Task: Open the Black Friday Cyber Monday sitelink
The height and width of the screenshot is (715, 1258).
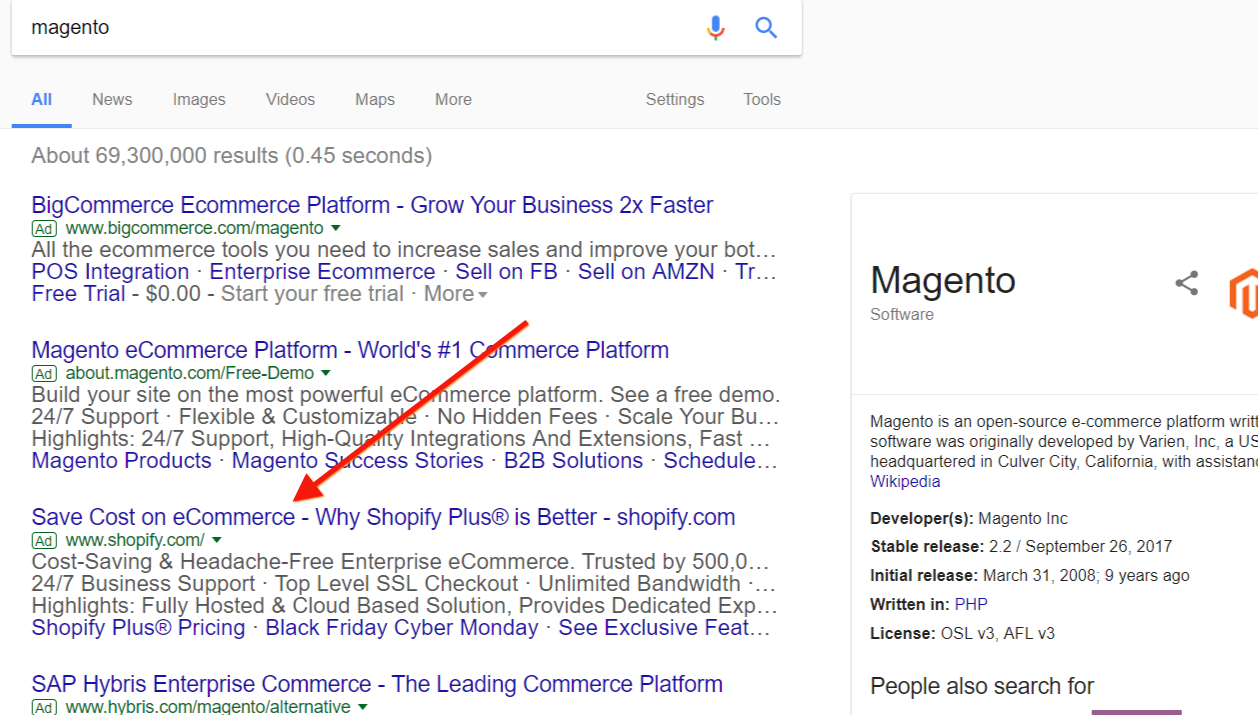Action: [x=402, y=628]
